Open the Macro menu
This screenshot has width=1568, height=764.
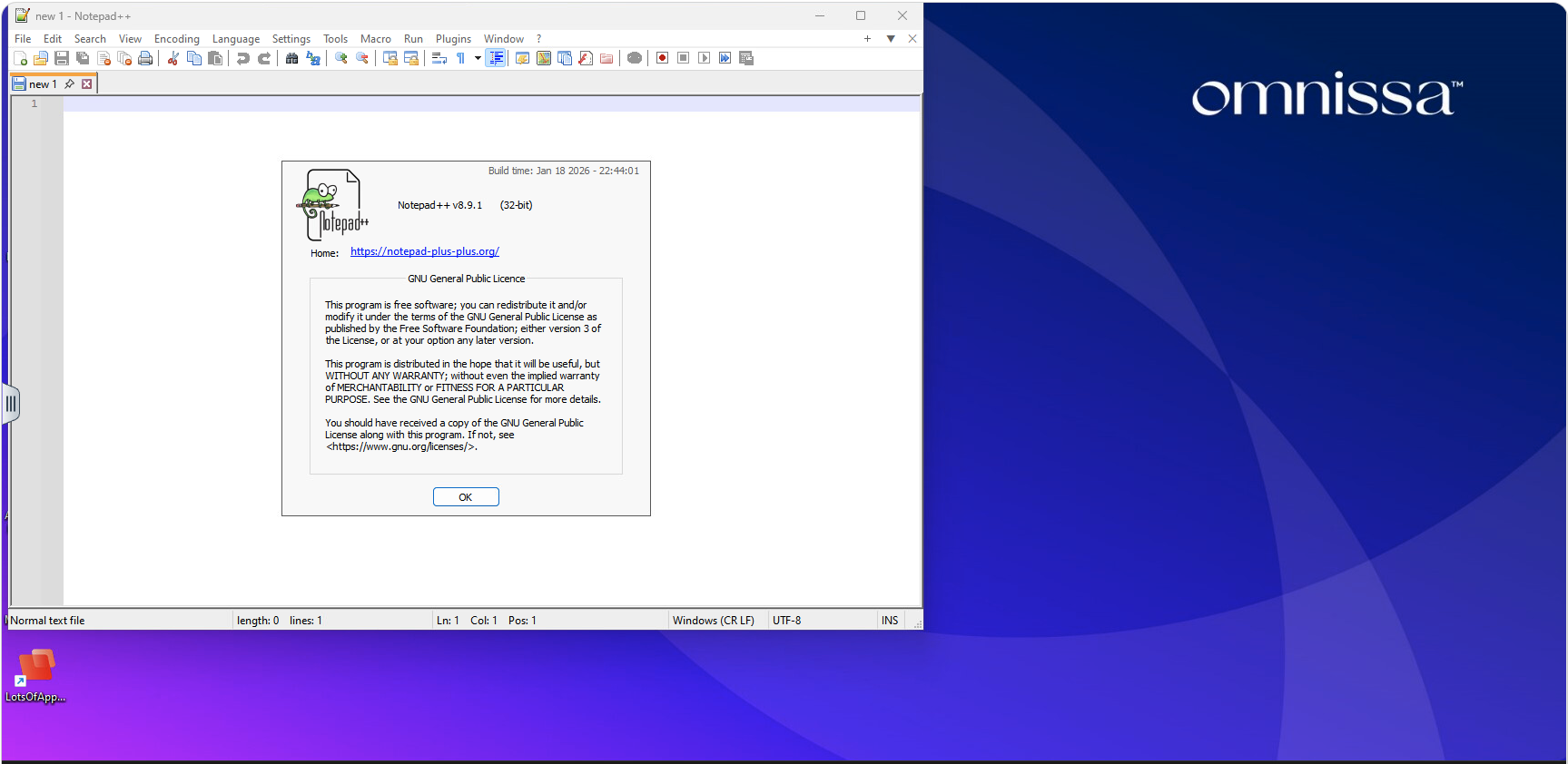point(376,39)
